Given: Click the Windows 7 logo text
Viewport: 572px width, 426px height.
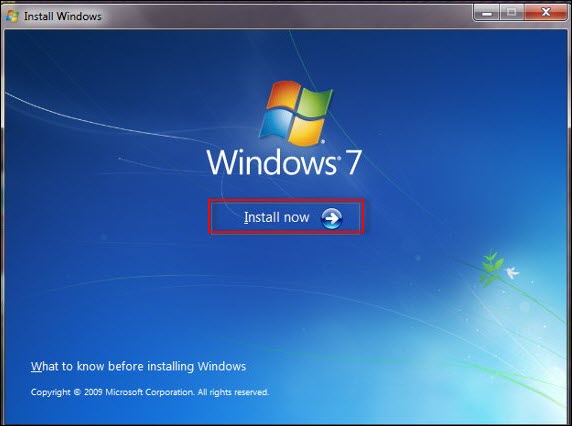Looking at the screenshot, I should click(284, 162).
